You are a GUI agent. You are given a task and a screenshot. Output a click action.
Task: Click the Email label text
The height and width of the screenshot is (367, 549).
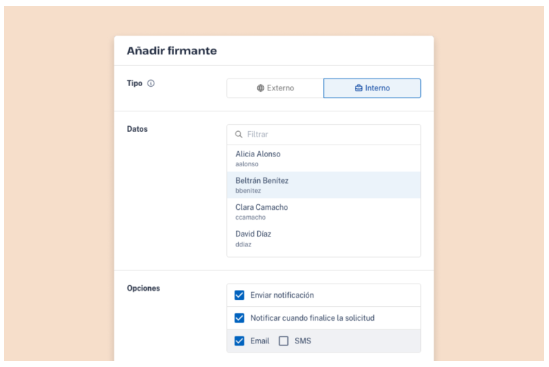[260, 341]
